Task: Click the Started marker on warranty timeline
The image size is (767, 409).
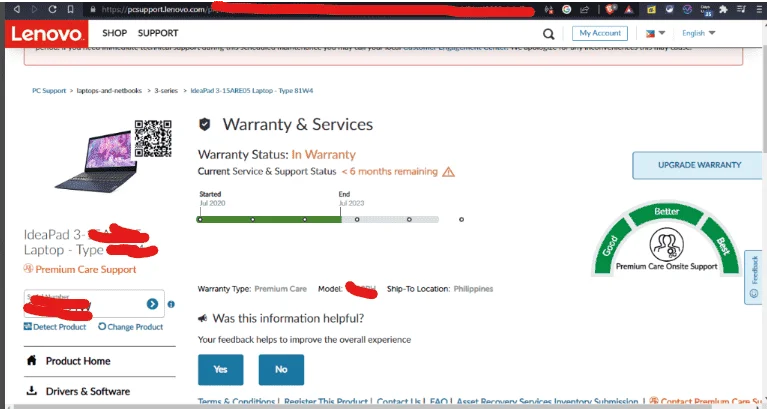Action: click(x=200, y=219)
